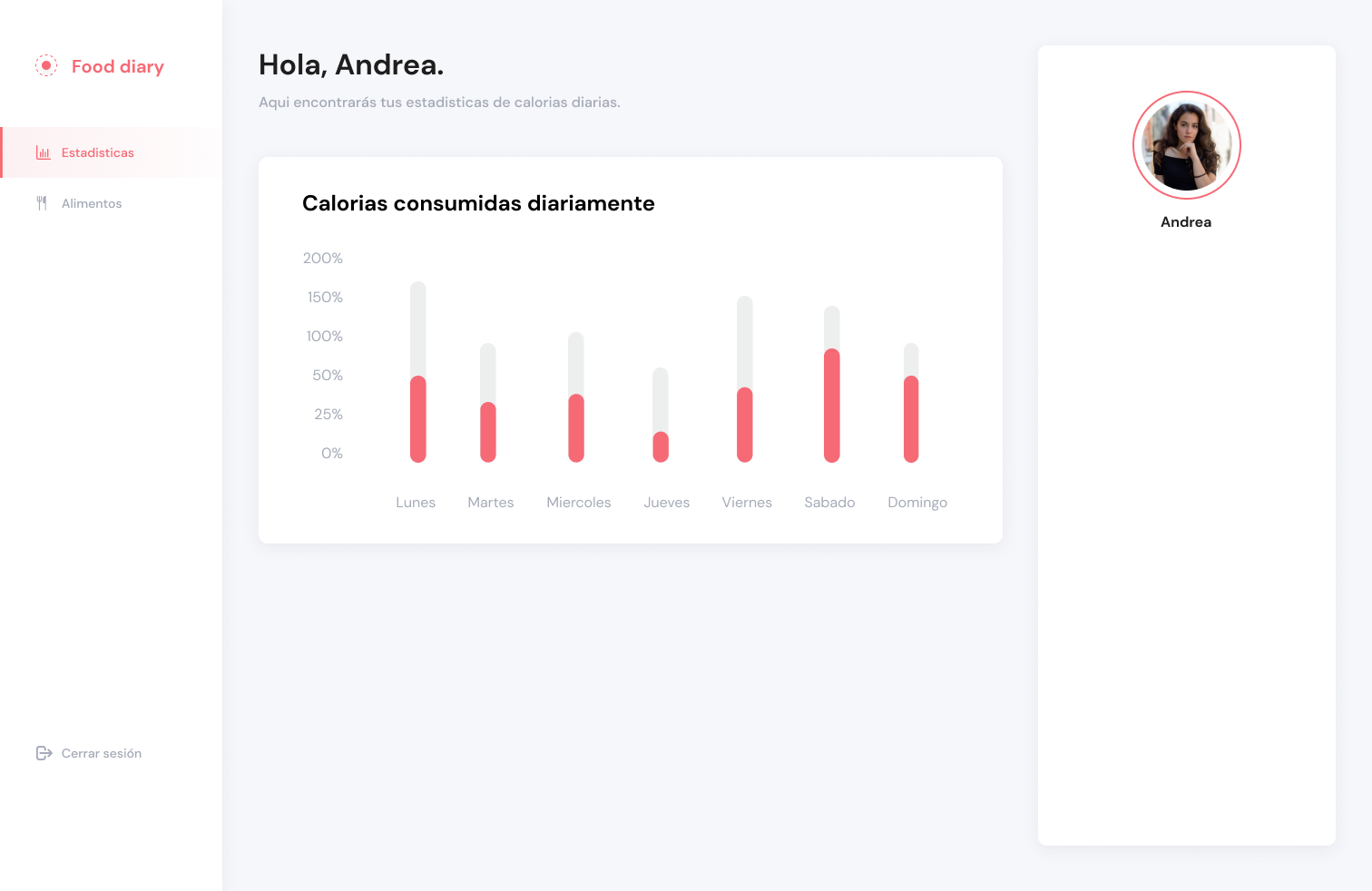Screen dimensions: 1372x891
Task: Click the Domingo day label
Action: (x=917, y=504)
